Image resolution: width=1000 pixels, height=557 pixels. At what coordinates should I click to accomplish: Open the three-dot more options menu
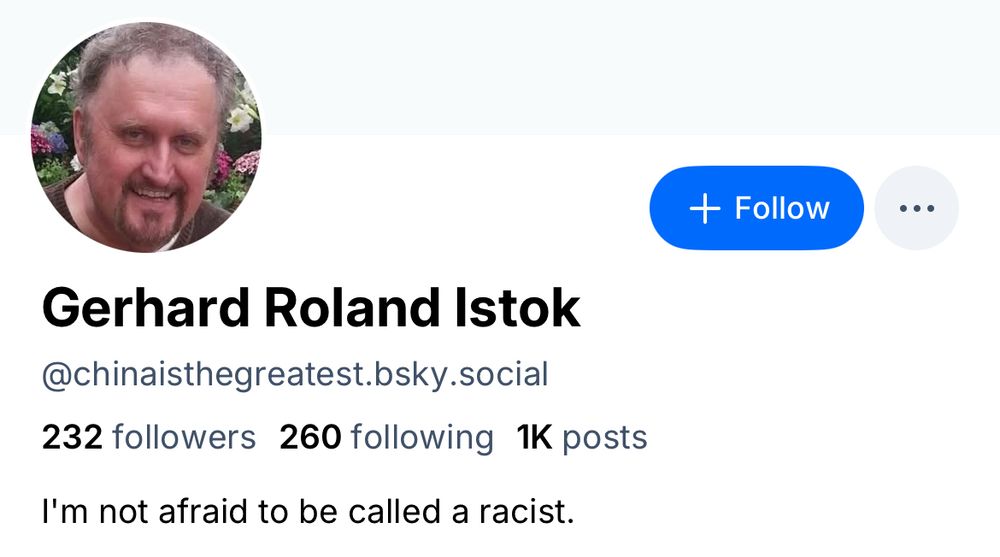click(x=916, y=208)
